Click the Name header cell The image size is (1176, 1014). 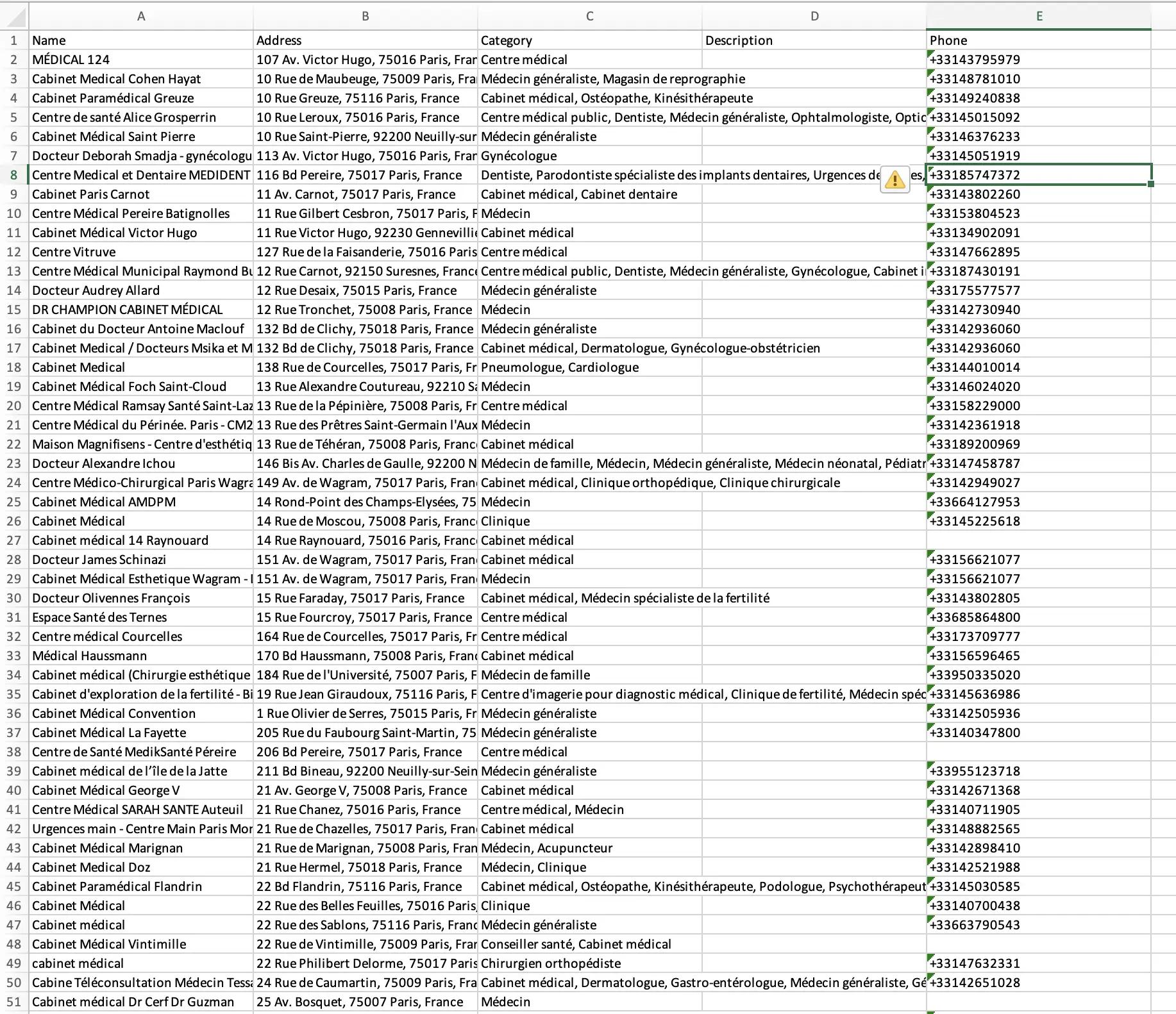141,40
